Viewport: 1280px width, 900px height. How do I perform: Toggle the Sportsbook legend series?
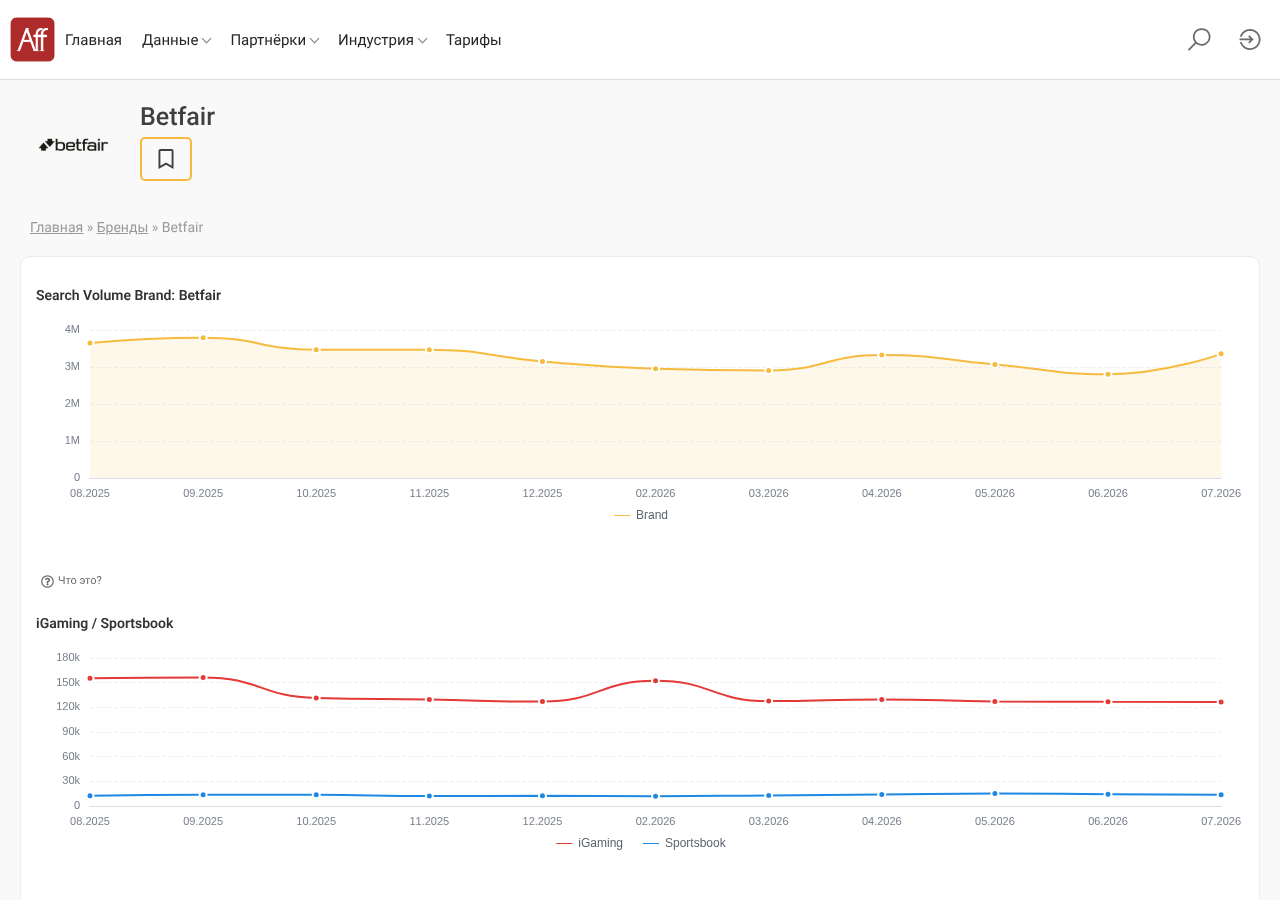click(x=684, y=843)
